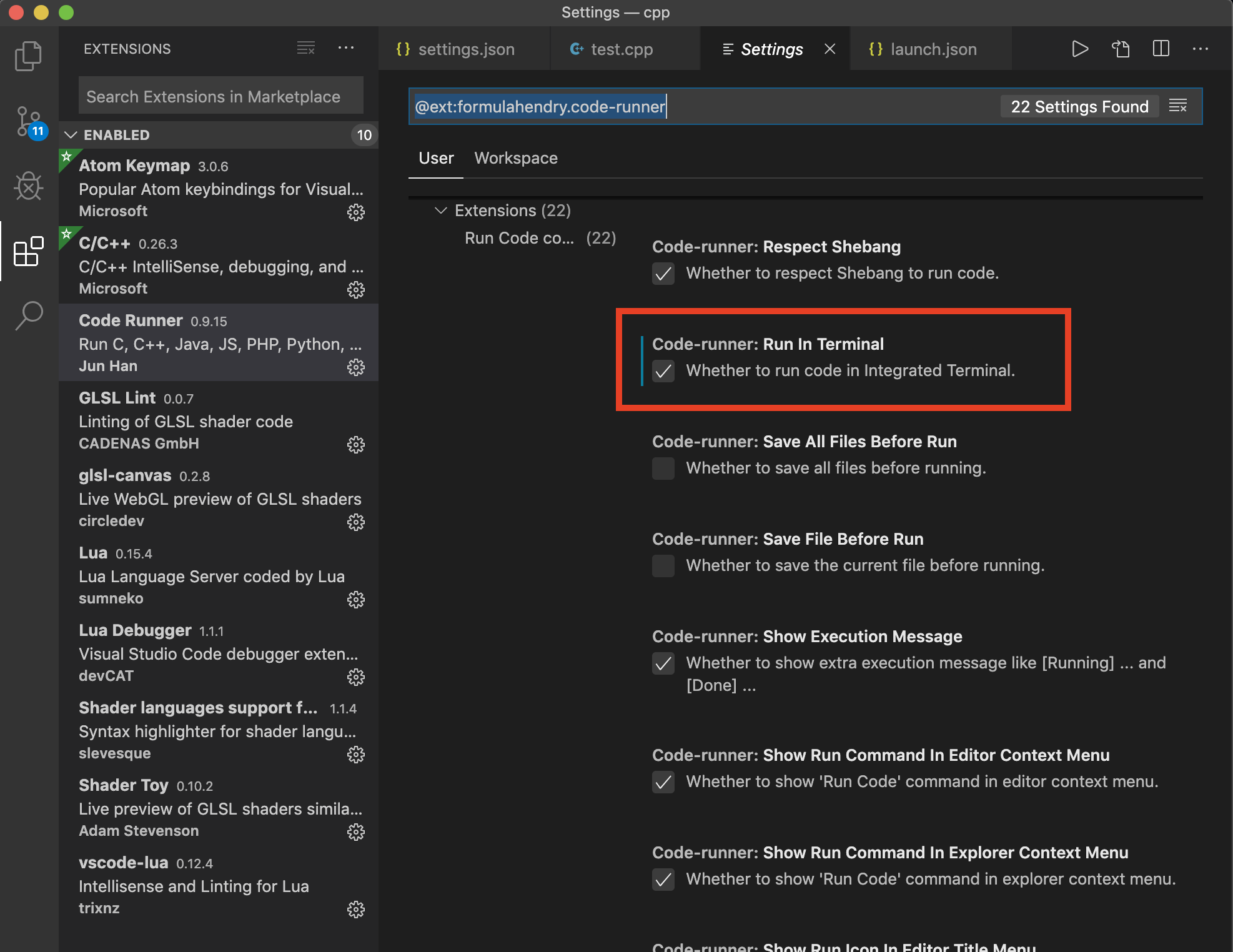Image resolution: width=1233 pixels, height=952 pixels.
Task: Switch to the Workspace settings tab
Action: click(516, 158)
